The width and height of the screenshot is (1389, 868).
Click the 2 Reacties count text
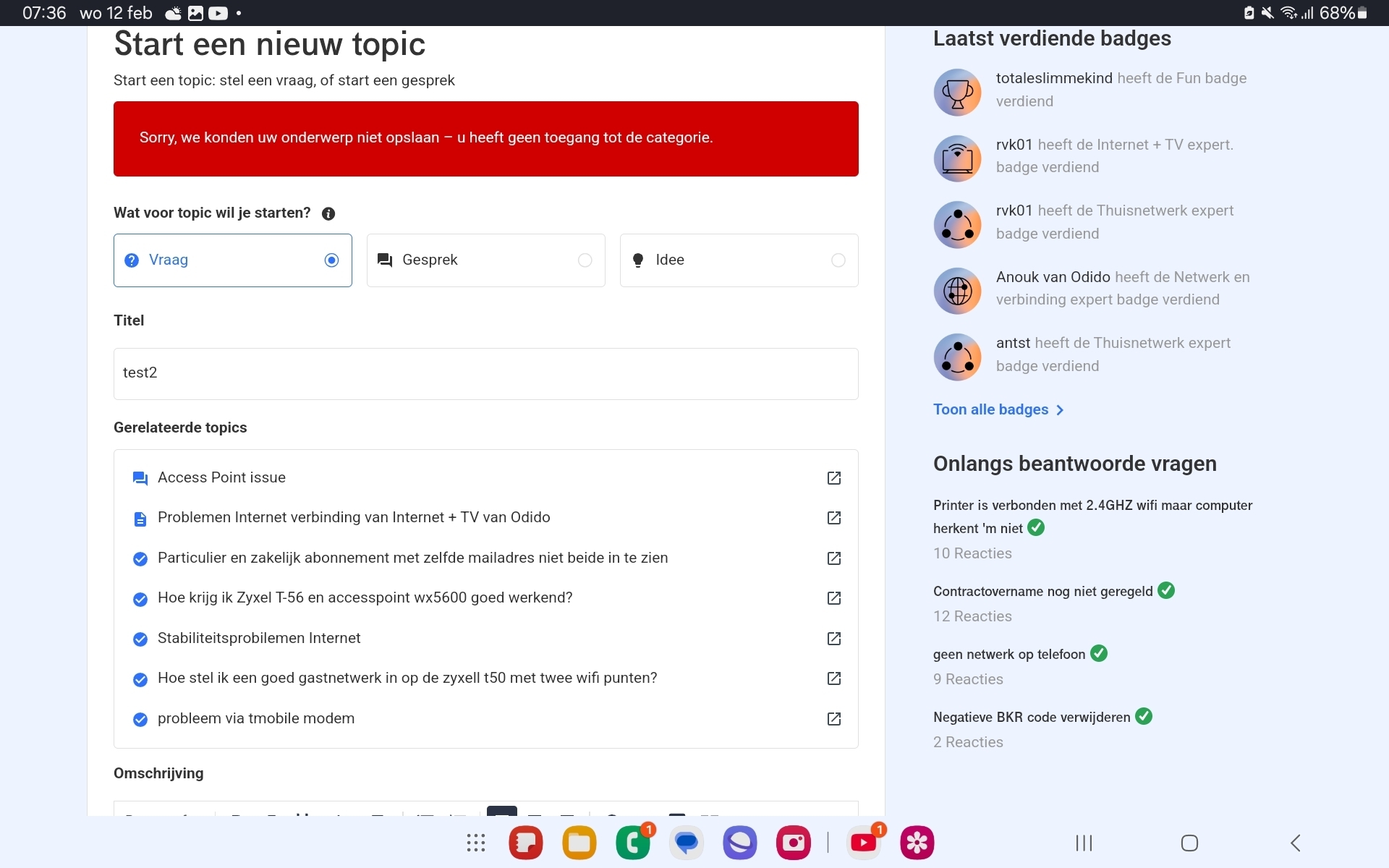coord(968,742)
